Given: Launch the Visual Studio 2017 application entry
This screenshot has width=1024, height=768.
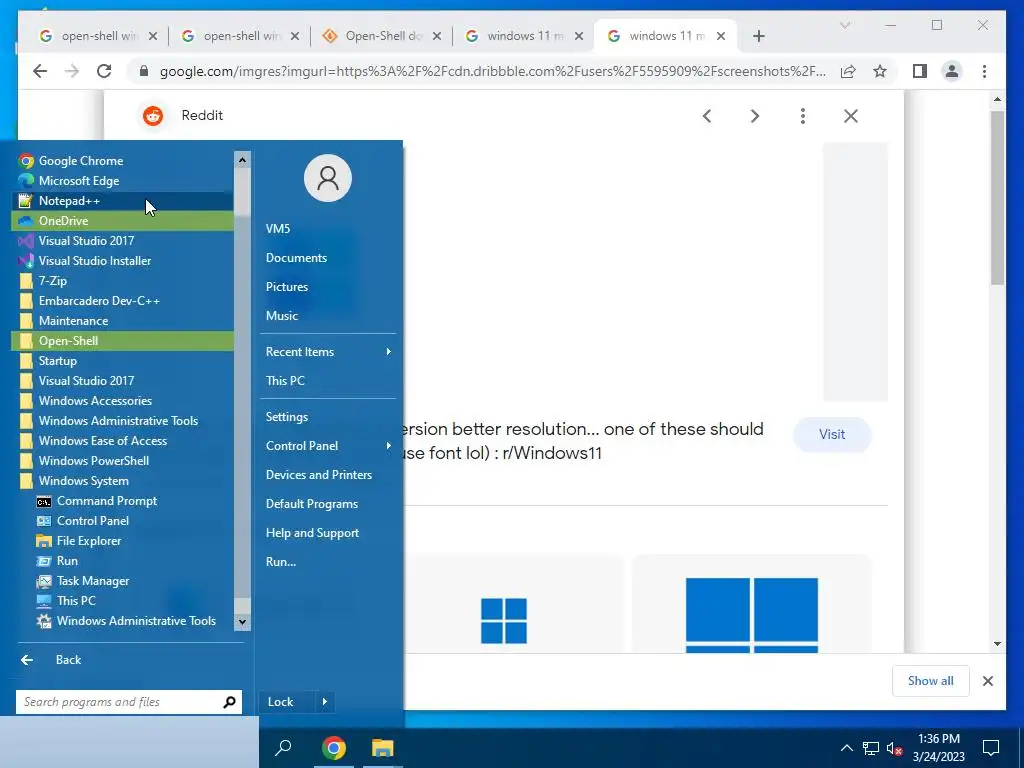Looking at the screenshot, I should tap(122, 241).
